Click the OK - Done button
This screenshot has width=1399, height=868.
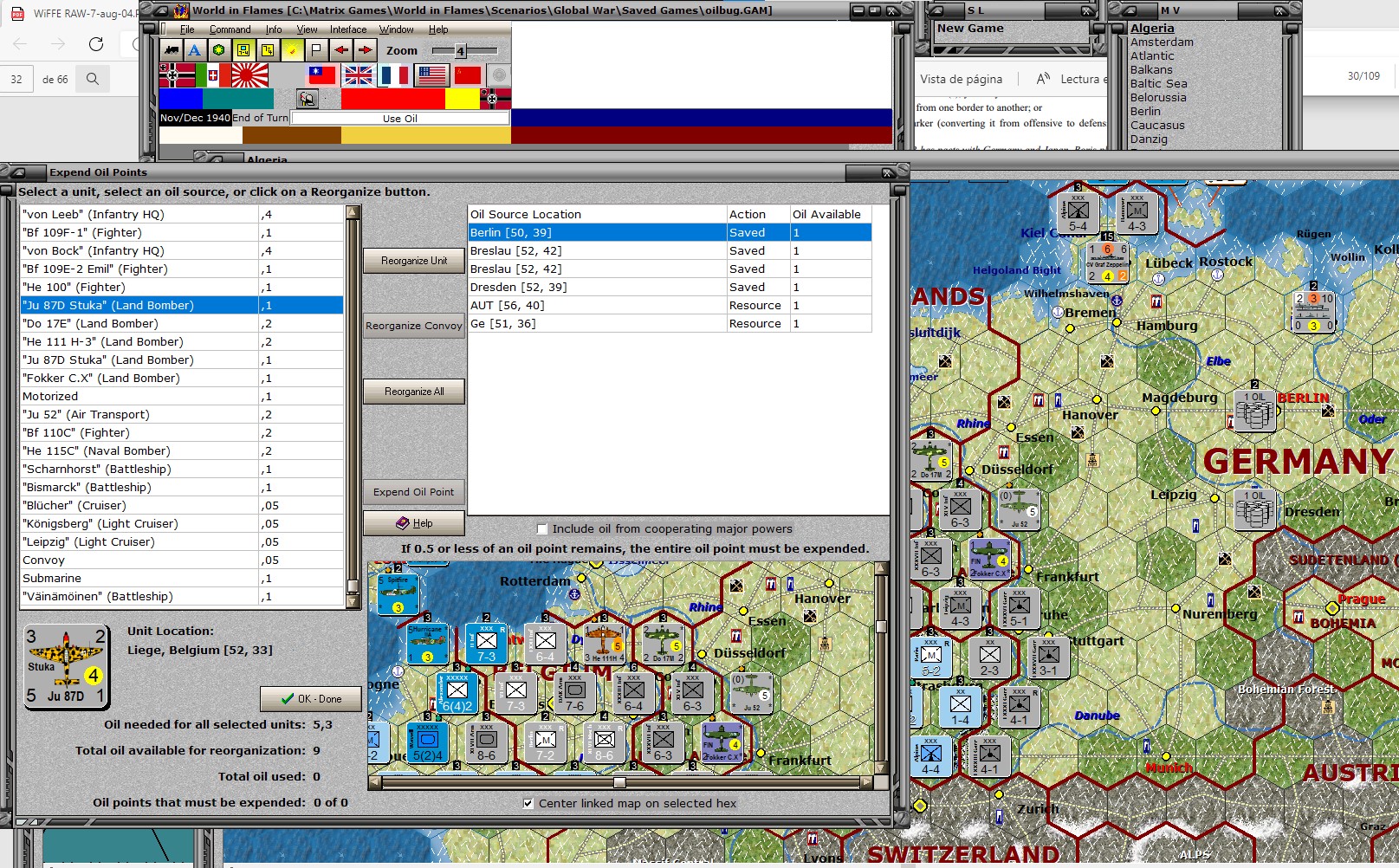click(312, 699)
